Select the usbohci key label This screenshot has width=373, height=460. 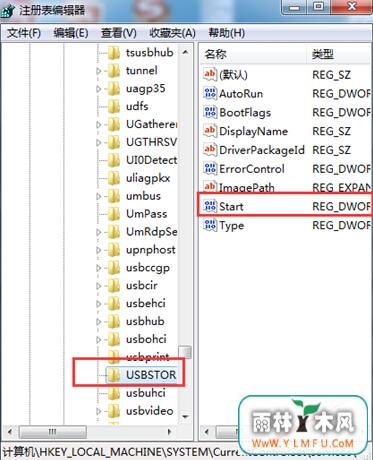pyautogui.click(x=146, y=339)
